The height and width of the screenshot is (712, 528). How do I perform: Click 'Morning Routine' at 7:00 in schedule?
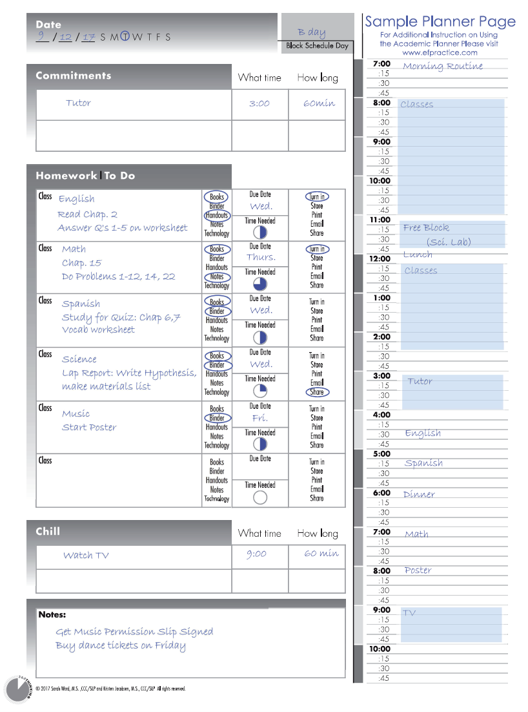tap(443, 66)
